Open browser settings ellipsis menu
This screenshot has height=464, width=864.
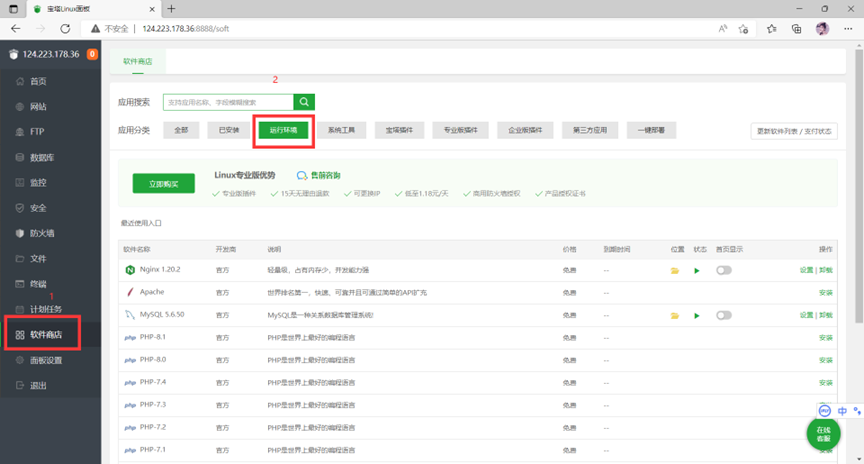pos(848,29)
